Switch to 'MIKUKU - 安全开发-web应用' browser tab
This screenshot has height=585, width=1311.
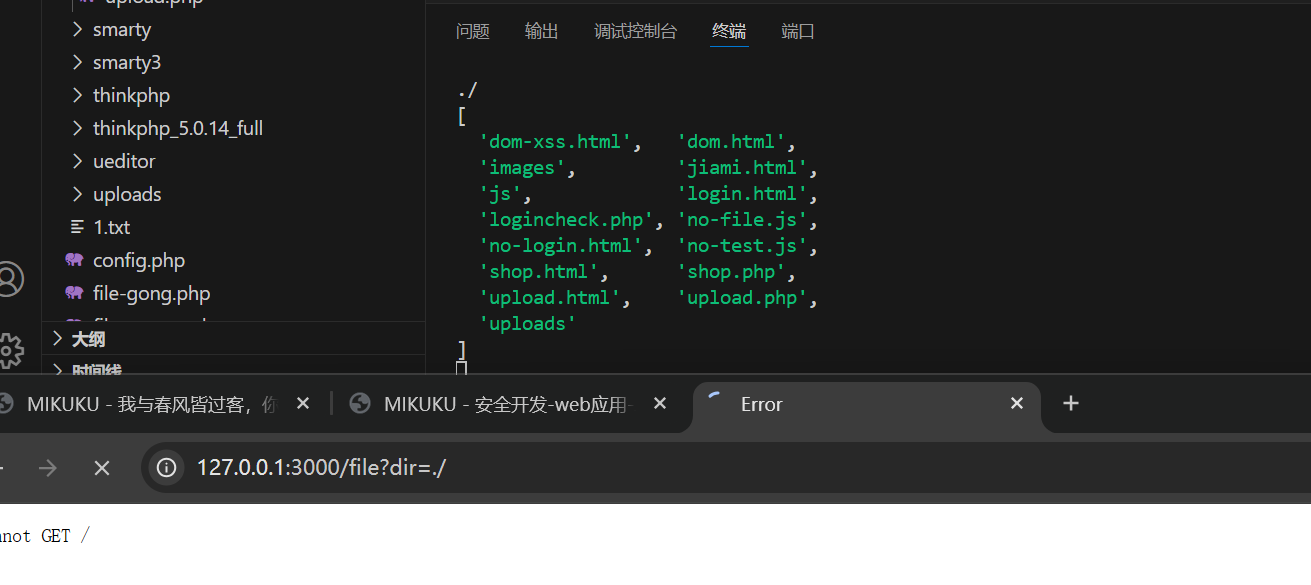click(x=508, y=404)
